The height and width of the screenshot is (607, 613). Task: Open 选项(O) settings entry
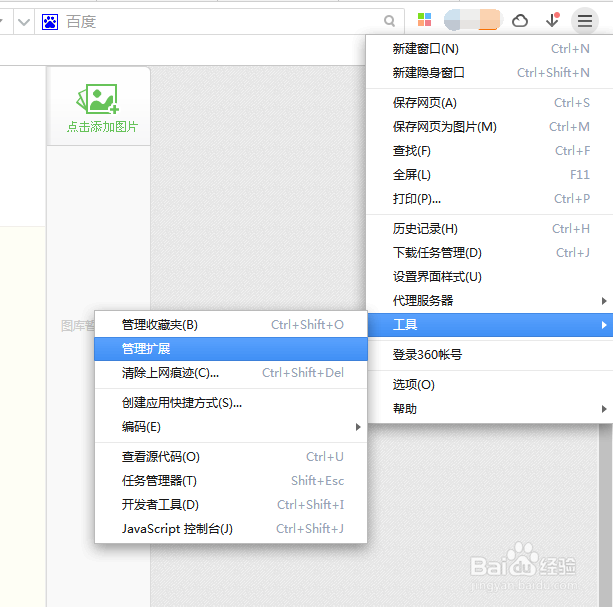[490, 385]
